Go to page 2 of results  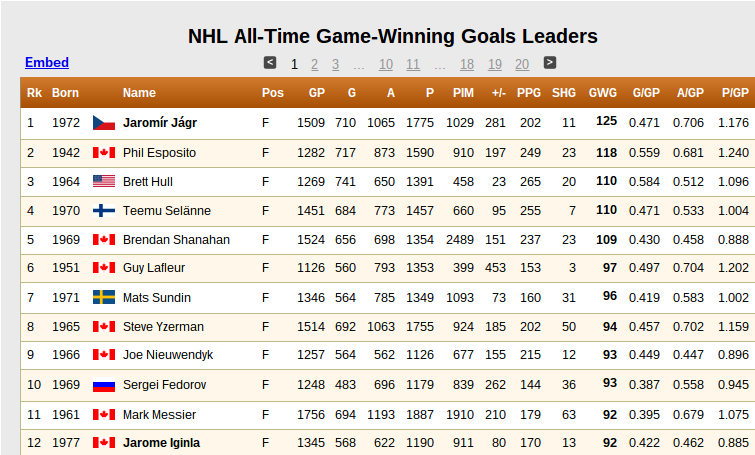click(x=314, y=64)
